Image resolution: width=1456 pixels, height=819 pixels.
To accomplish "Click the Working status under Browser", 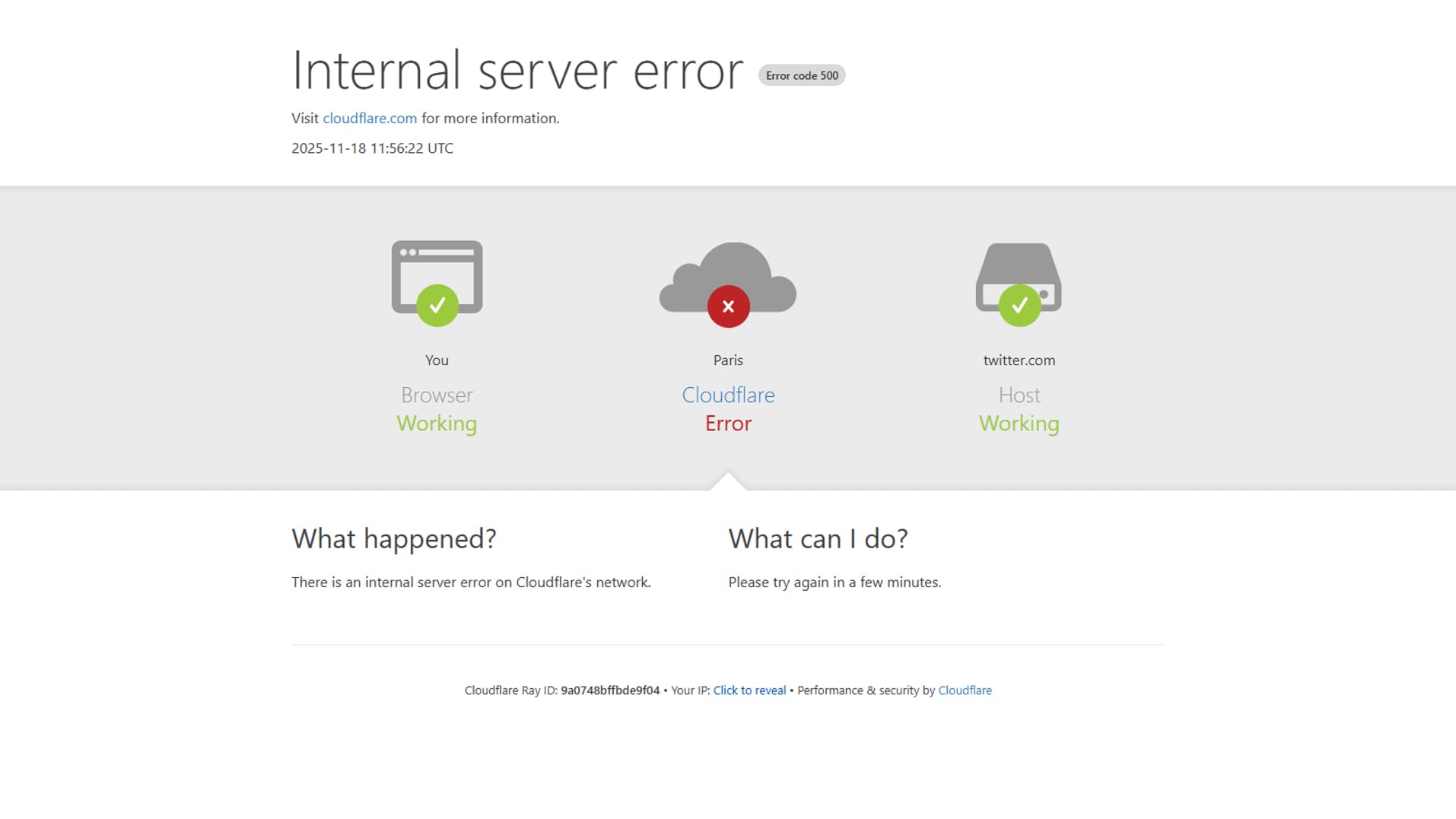I will [437, 424].
